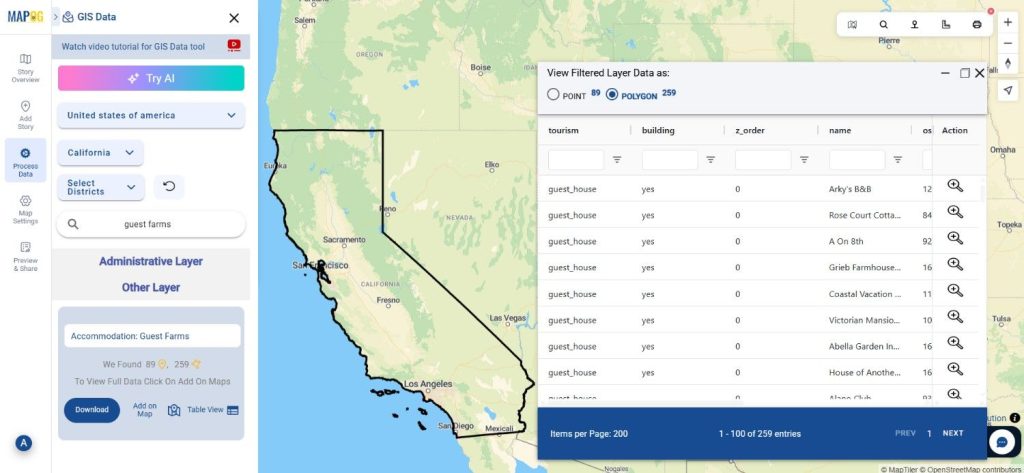
Task: Reset map north with compass icon
Action: [1007, 63]
